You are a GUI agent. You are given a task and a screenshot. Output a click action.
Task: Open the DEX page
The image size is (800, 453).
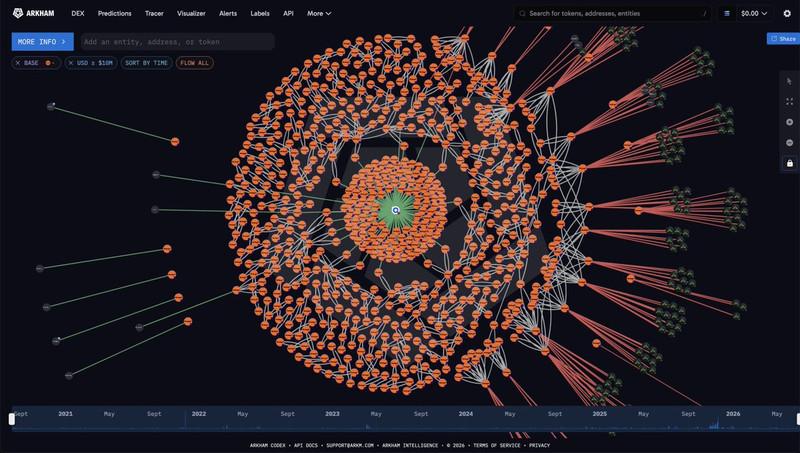78,13
